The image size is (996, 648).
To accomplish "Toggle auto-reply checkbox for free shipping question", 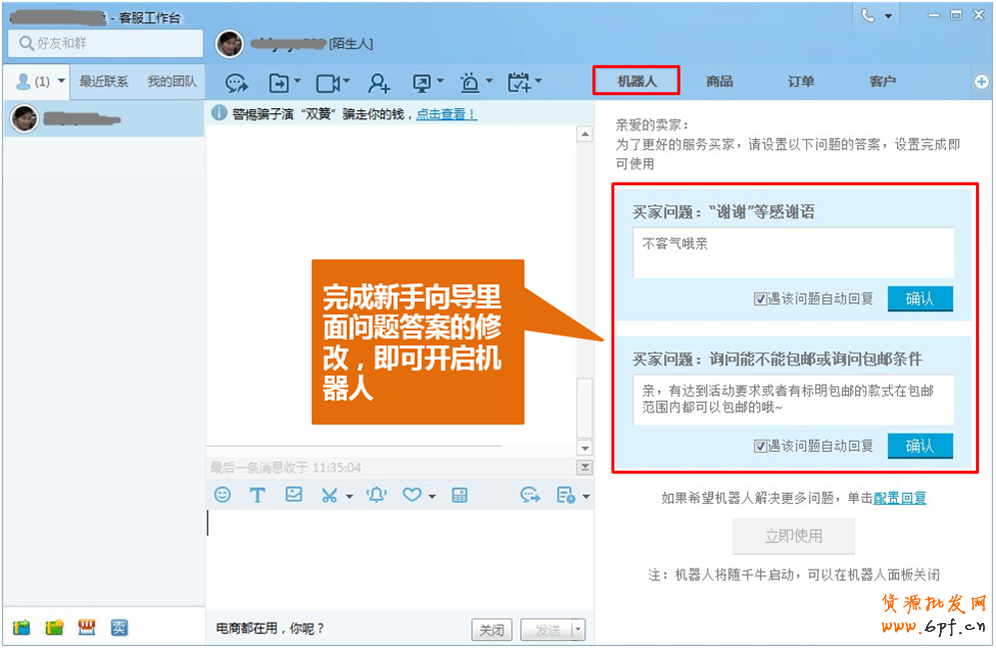I will click(x=761, y=446).
